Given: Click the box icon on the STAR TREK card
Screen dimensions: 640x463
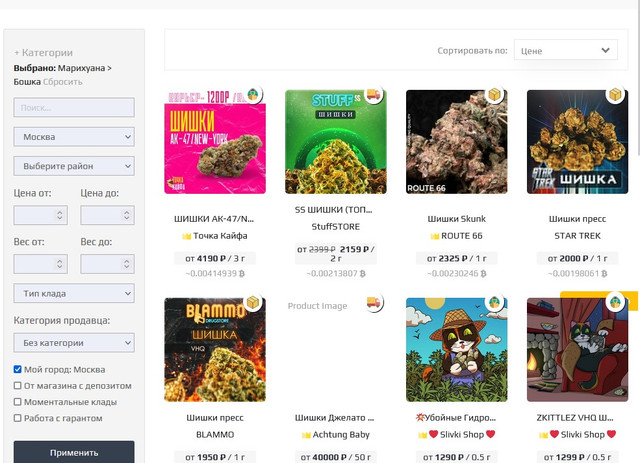Looking at the screenshot, I should [x=615, y=95].
